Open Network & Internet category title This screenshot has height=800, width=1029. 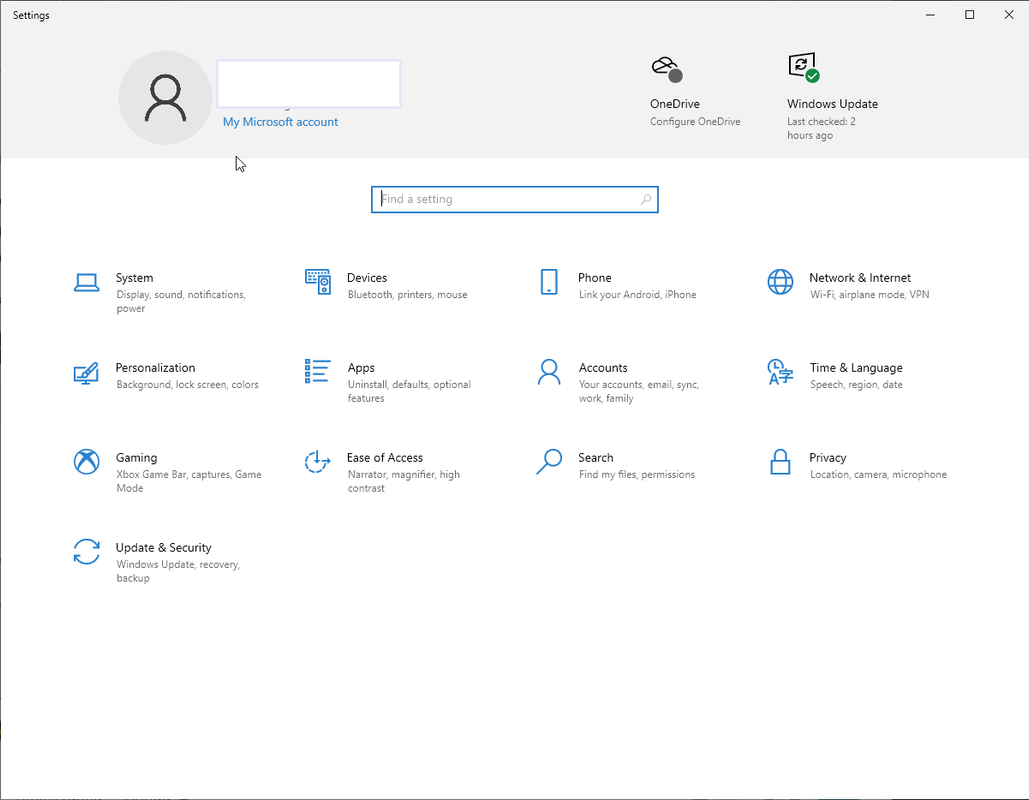(x=860, y=278)
